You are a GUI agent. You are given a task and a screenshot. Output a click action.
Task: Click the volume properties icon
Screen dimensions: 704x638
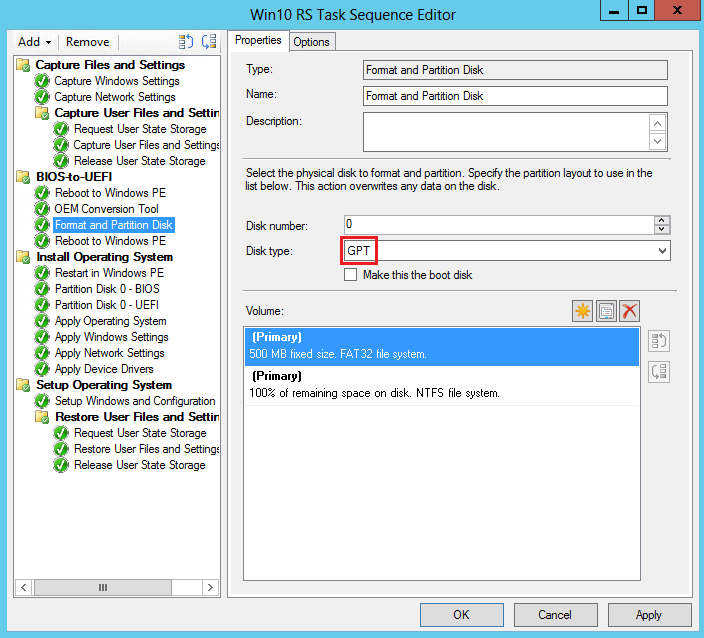[x=606, y=311]
